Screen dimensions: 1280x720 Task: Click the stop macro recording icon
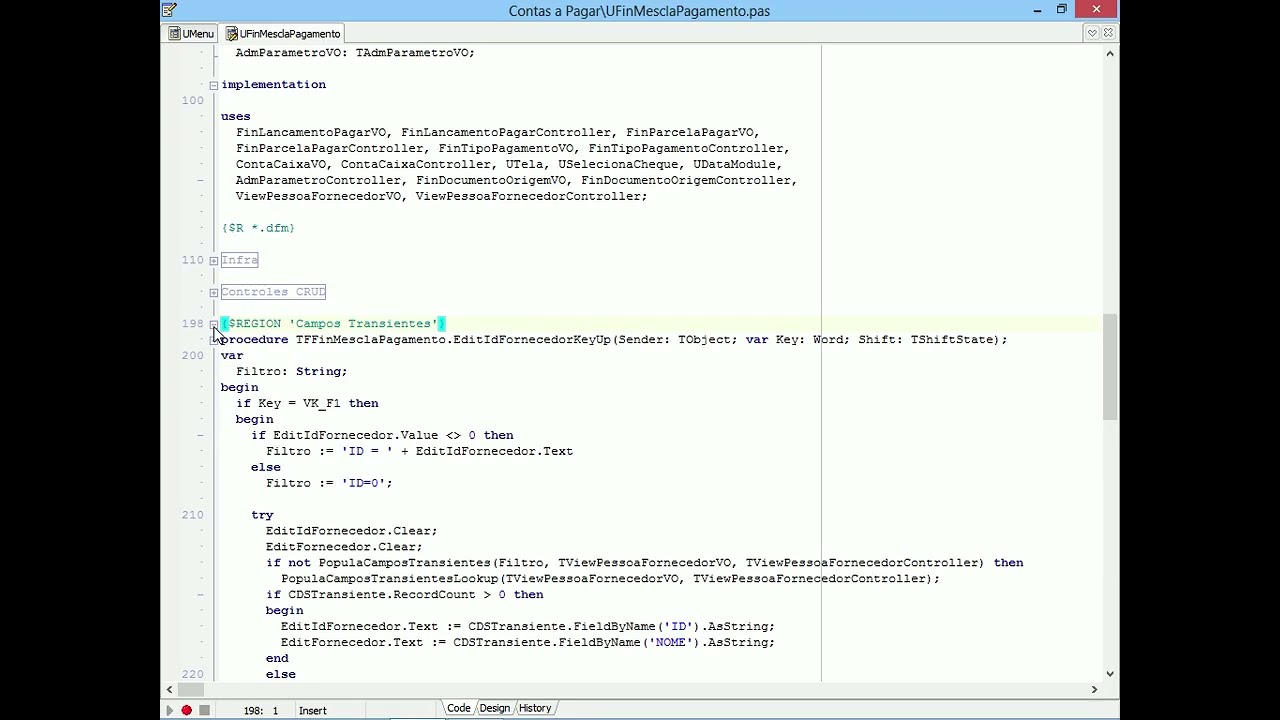click(204, 710)
